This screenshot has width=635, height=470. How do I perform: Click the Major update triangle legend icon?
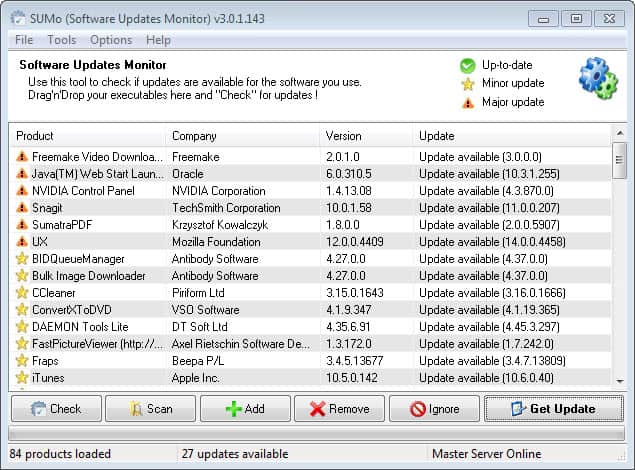tap(468, 103)
